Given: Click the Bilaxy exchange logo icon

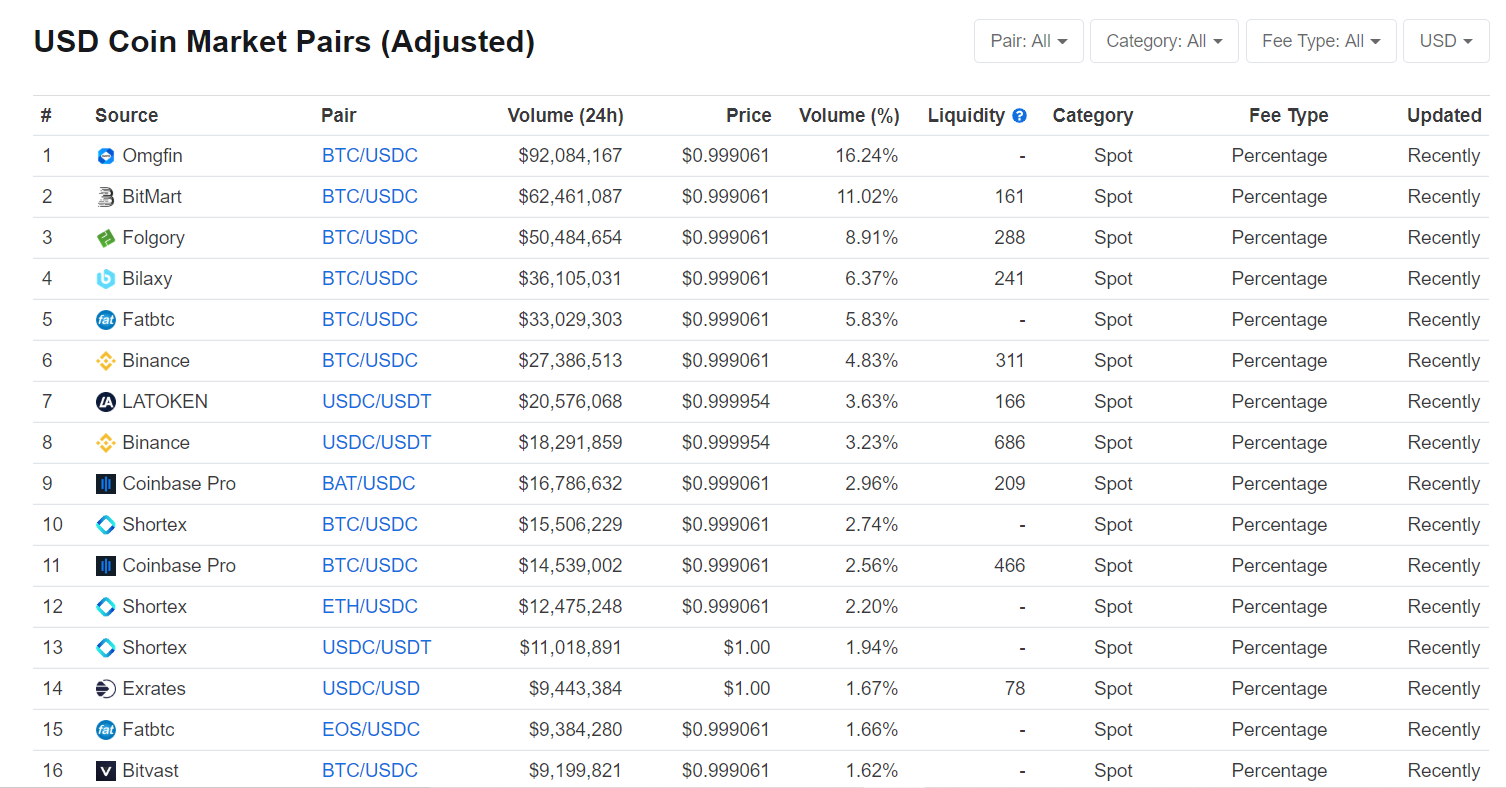Looking at the screenshot, I should coord(106,279).
